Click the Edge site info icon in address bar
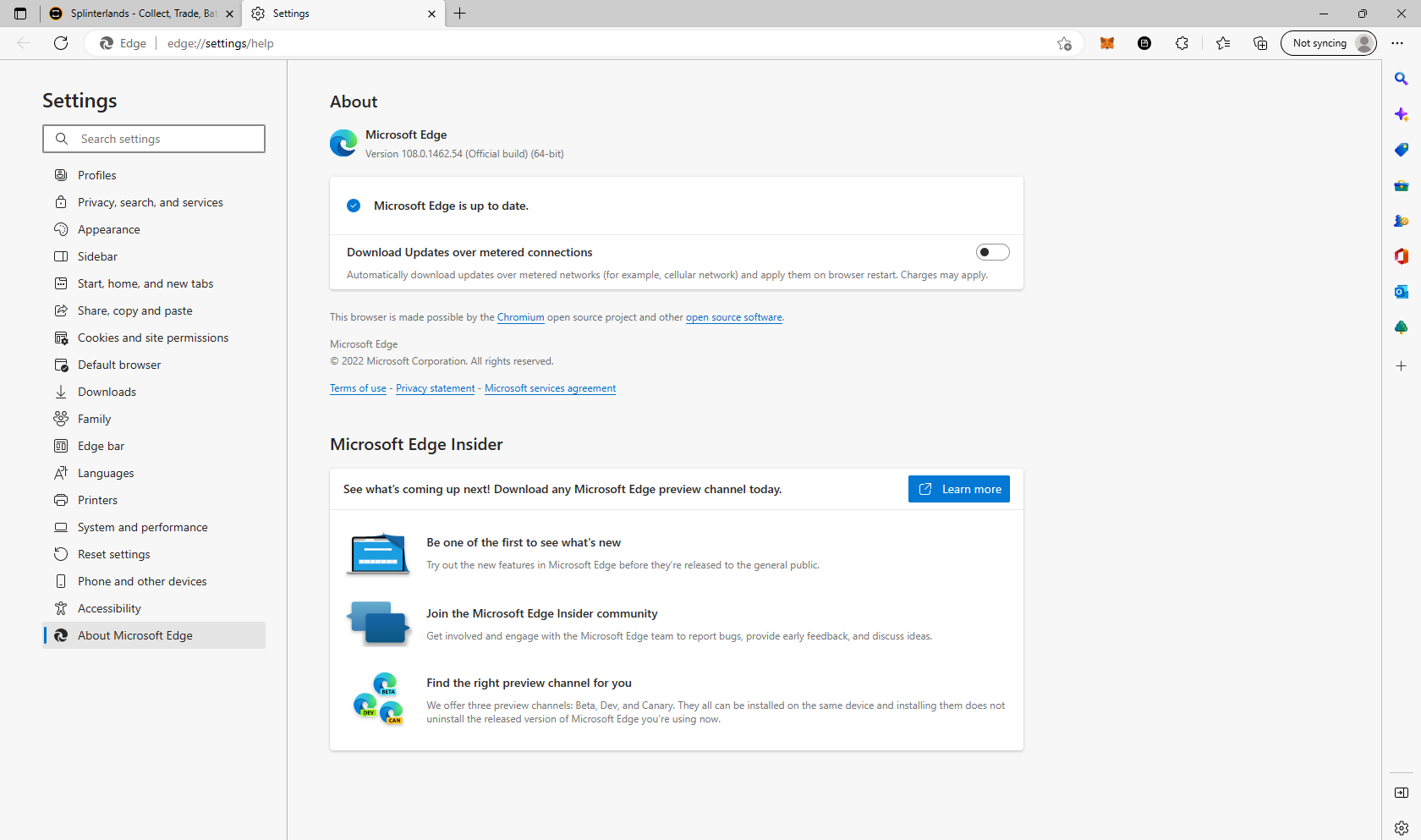Screen dimensions: 1421x840 pos(123,43)
